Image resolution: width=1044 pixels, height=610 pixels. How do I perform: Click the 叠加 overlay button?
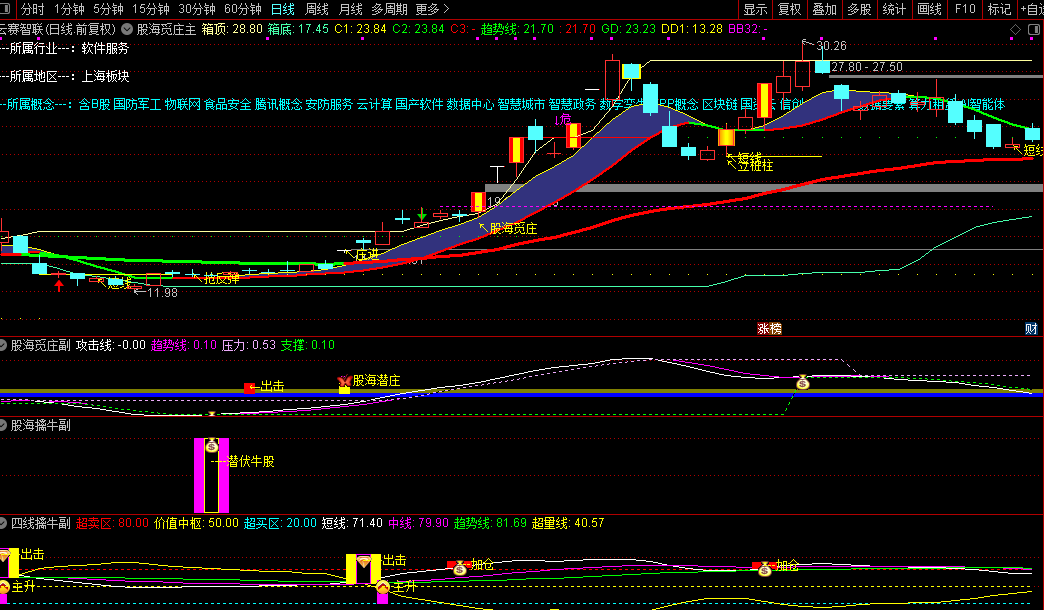[x=824, y=9]
